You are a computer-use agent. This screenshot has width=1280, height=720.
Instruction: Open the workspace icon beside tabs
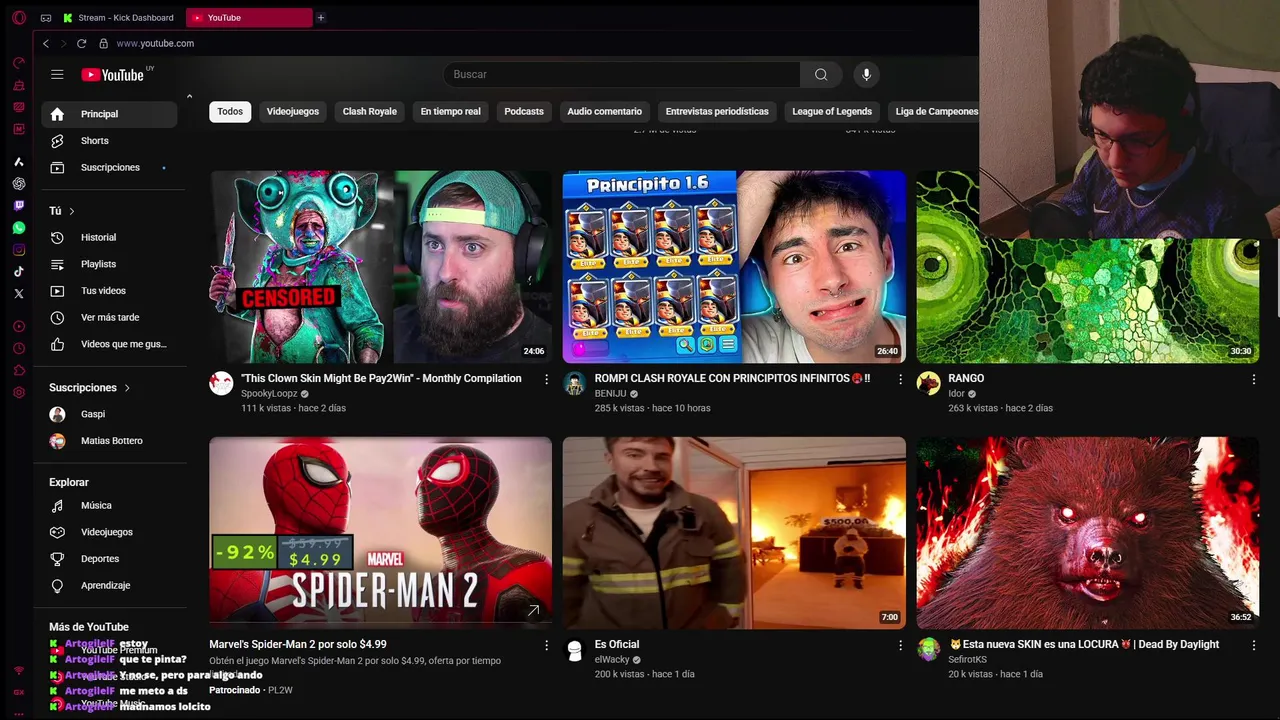pos(46,17)
